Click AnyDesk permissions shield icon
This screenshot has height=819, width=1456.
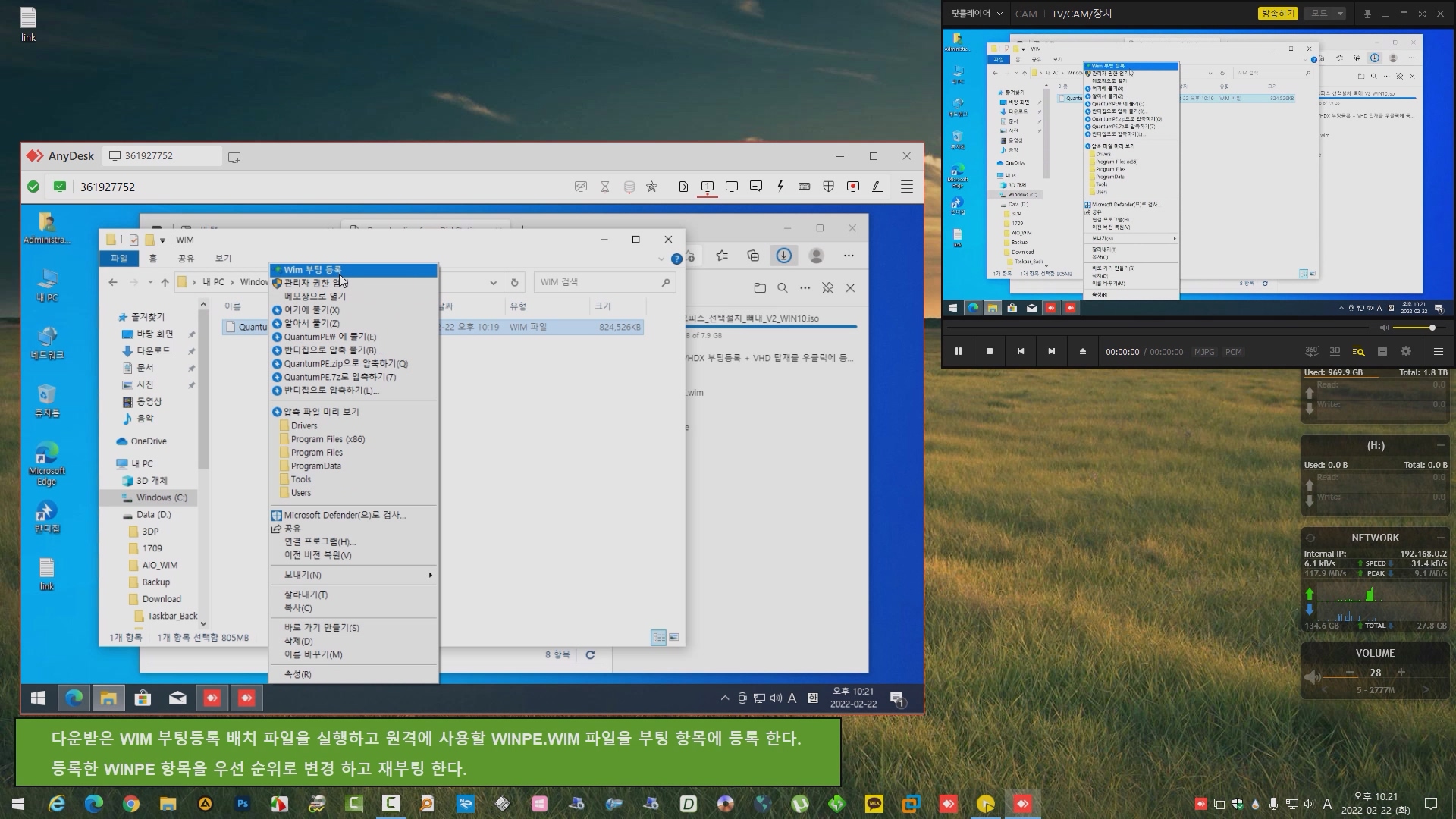point(829,187)
